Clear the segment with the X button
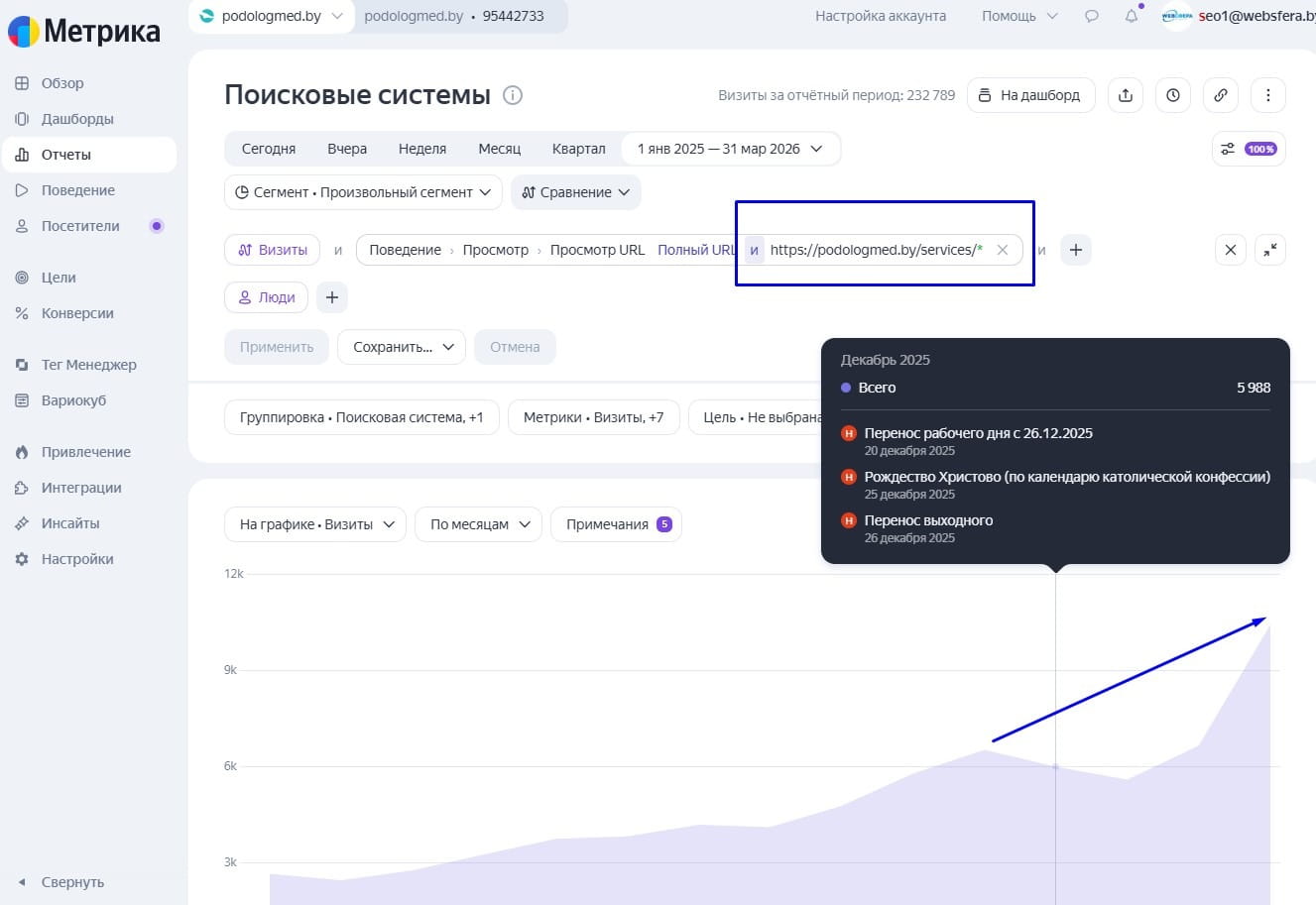The width and height of the screenshot is (1316, 905). (x=1231, y=250)
